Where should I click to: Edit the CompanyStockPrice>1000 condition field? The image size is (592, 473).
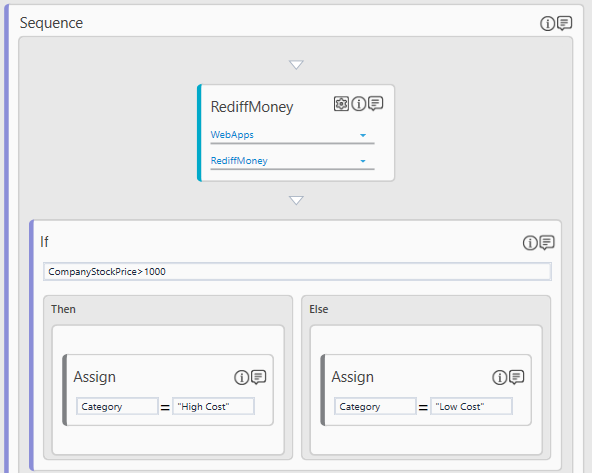pos(297,271)
